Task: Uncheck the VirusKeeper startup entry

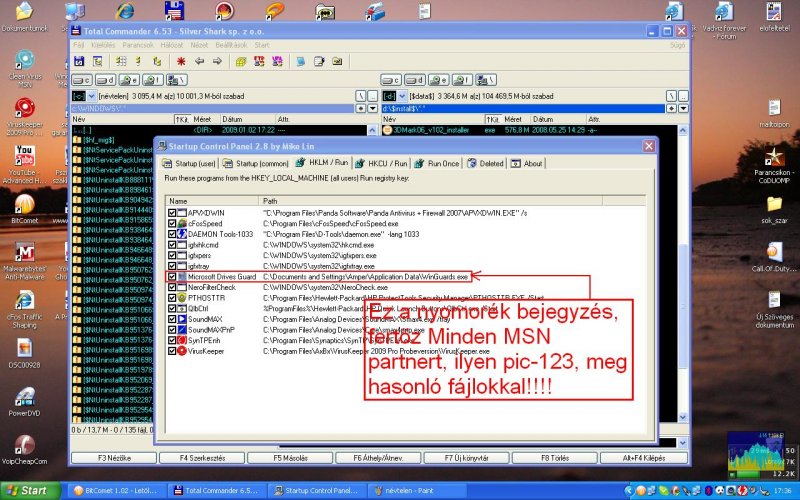Action: coord(172,351)
